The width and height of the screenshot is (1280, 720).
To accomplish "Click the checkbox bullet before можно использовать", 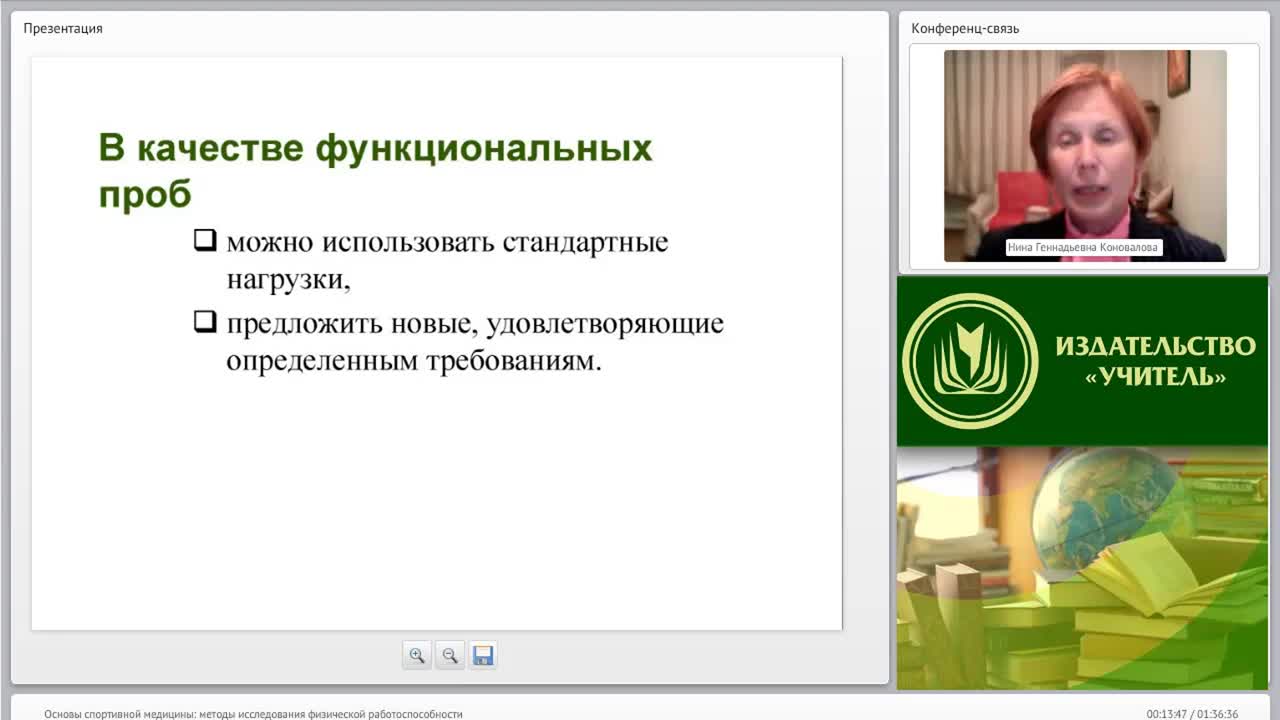I will pyautogui.click(x=205, y=240).
